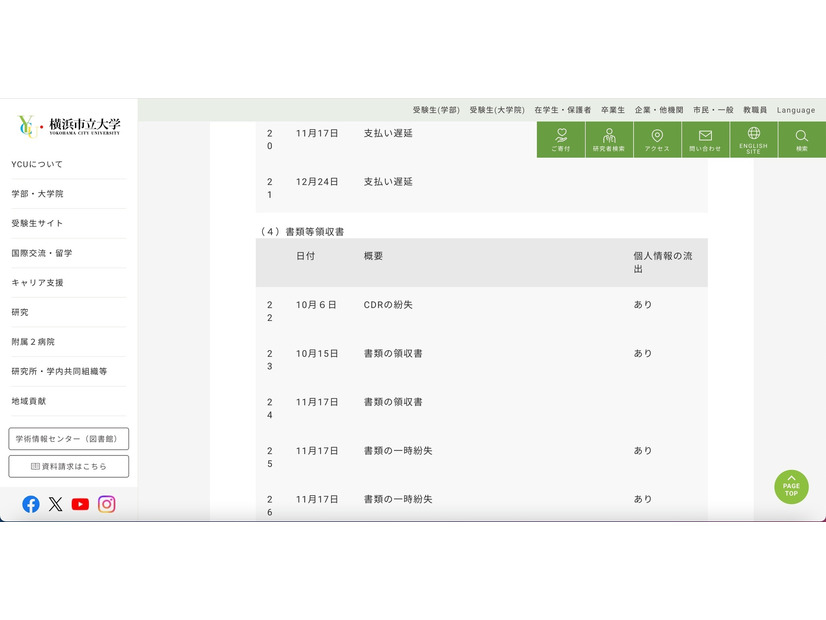Click the Facebook icon in sidebar
The height and width of the screenshot is (620, 826).
point(31,504)
